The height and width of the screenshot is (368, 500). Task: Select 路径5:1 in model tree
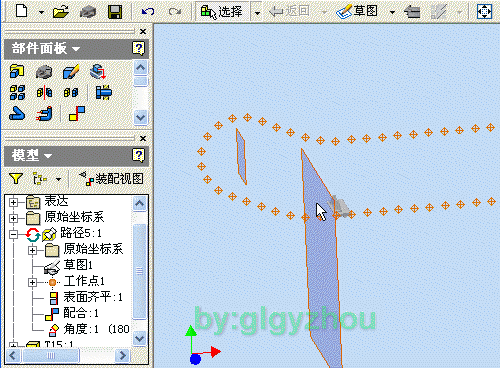pos(81,233)
